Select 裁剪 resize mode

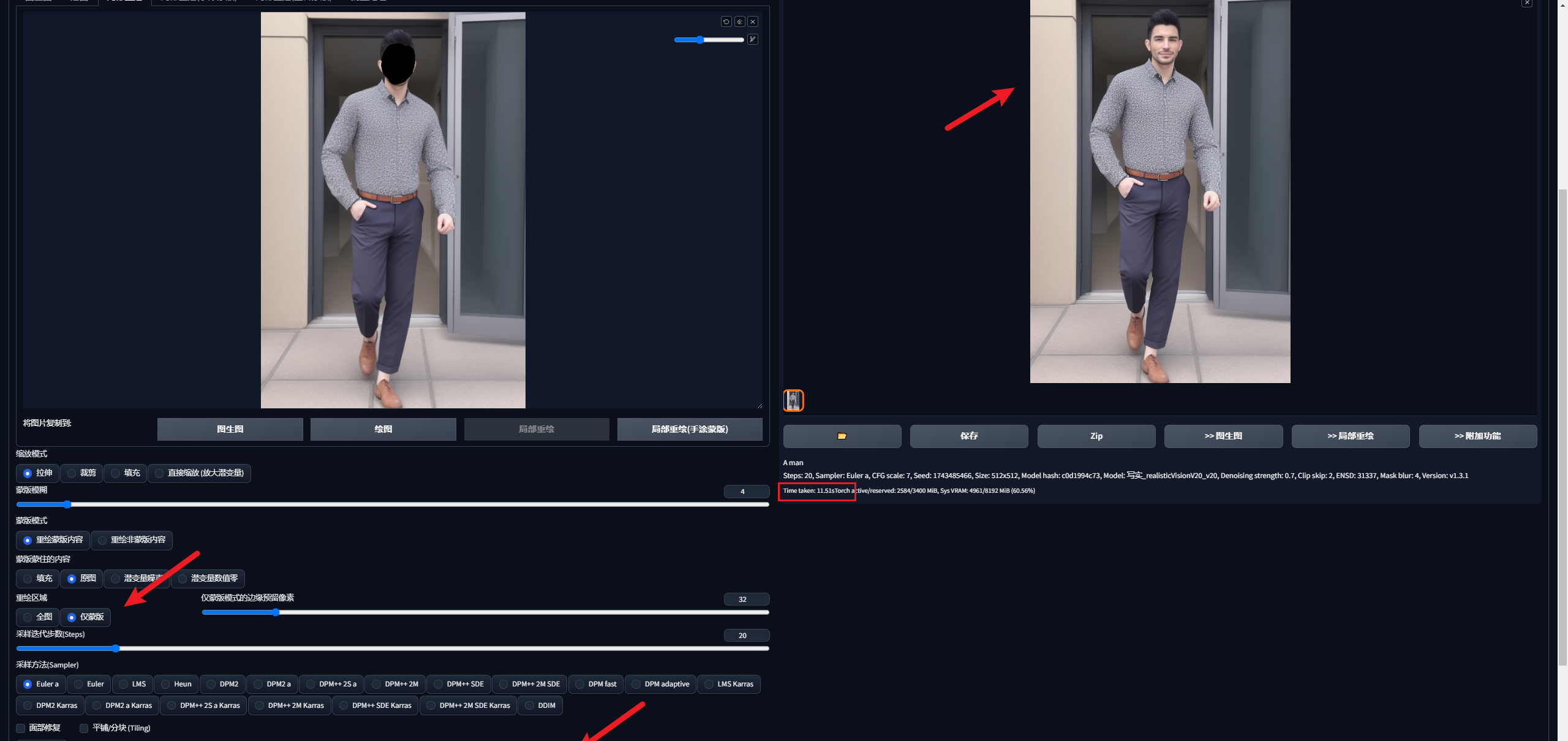81,473
